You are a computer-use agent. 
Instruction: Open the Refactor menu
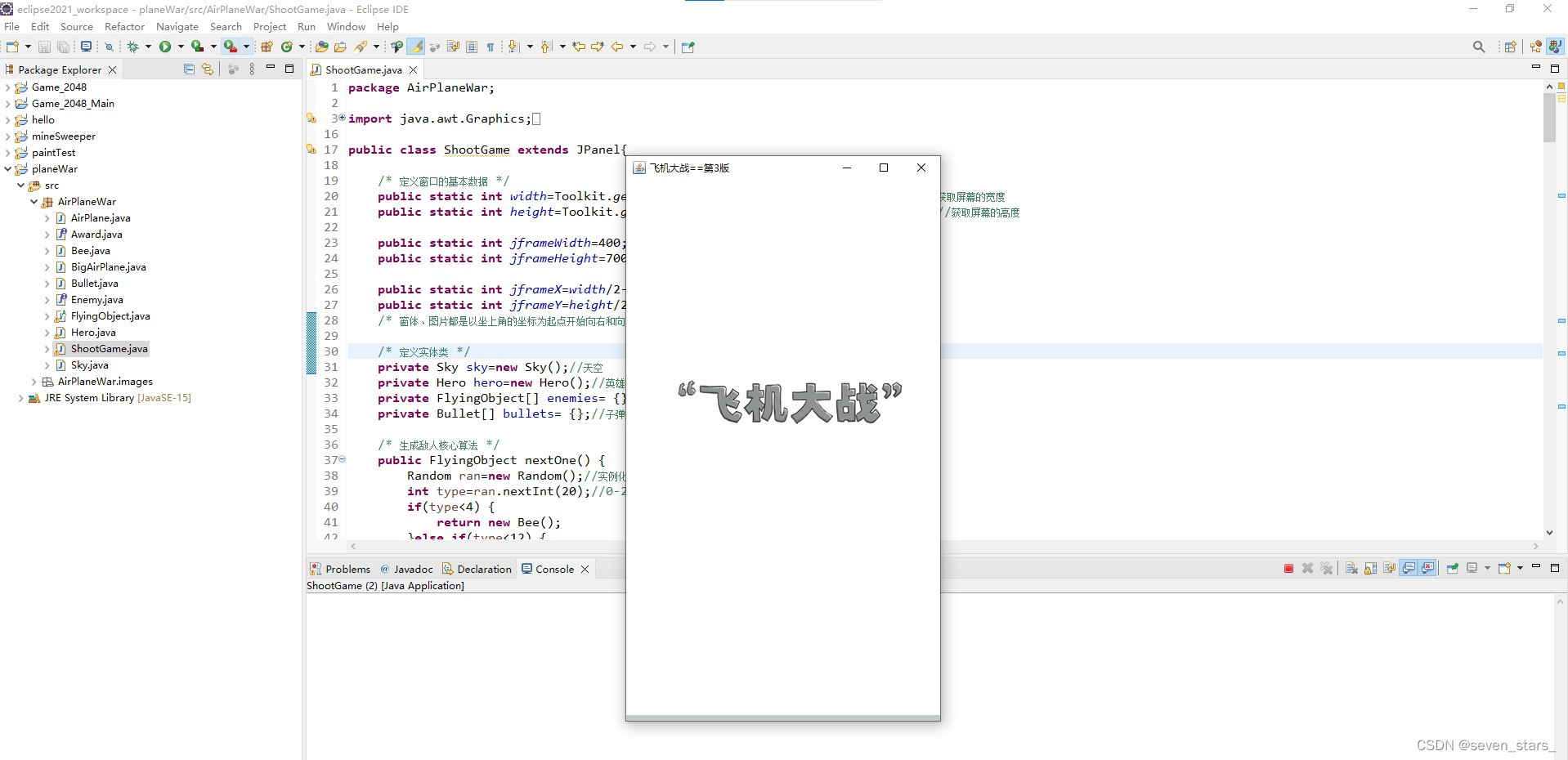click(x=124, y=26)
